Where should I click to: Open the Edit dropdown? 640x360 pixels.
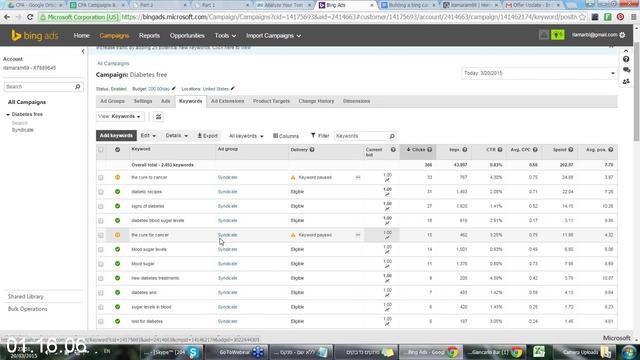pyautogui.click(x=148, y=136)
